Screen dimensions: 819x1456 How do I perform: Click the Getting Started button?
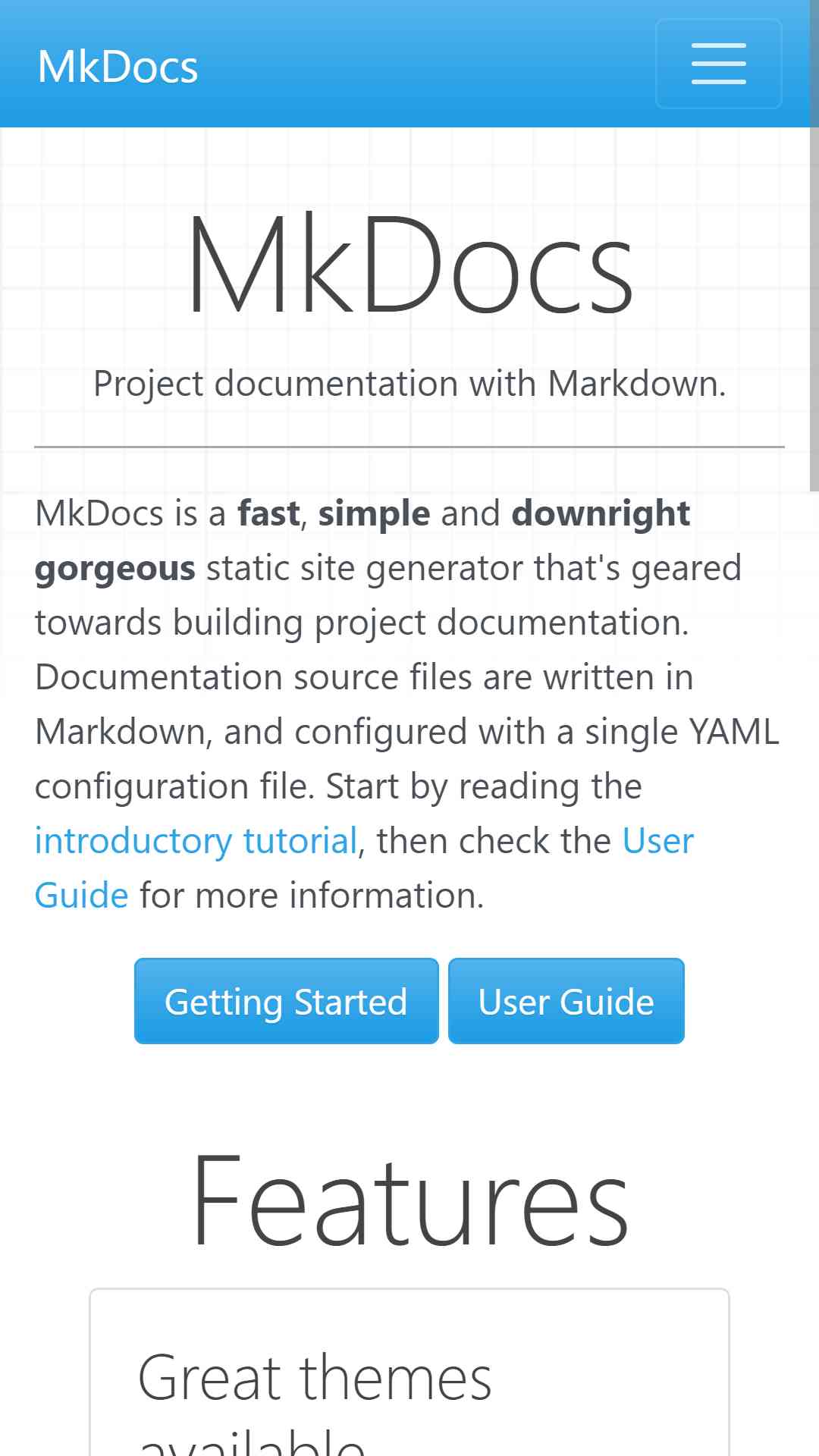287,1001
